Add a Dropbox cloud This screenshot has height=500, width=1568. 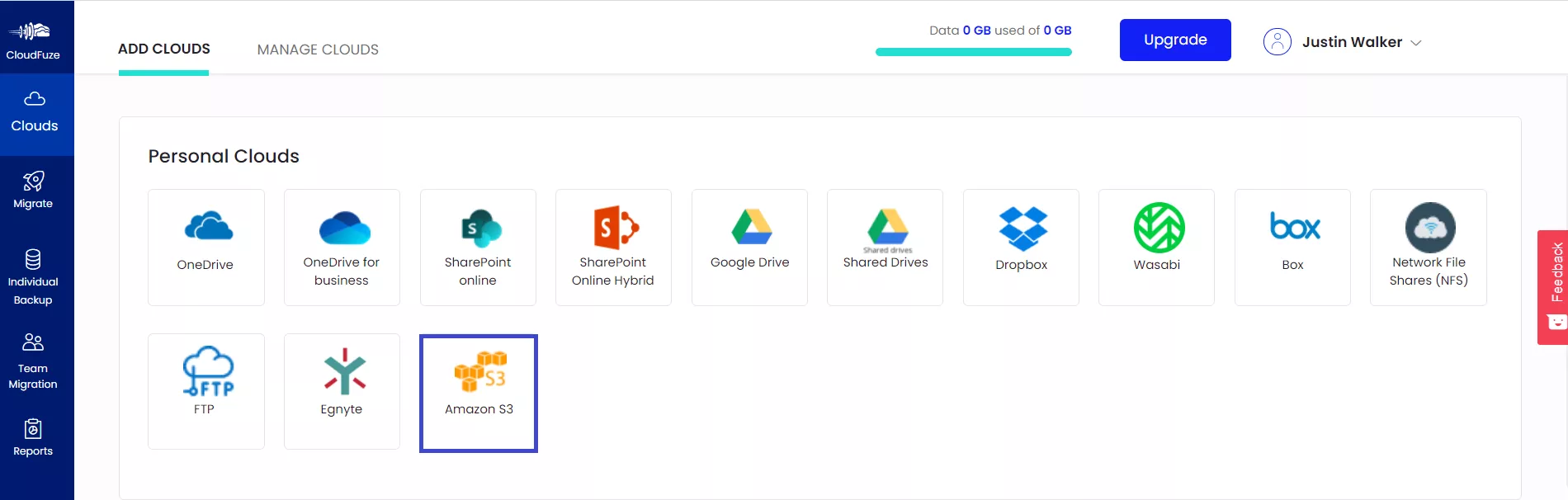point(1021,248)
